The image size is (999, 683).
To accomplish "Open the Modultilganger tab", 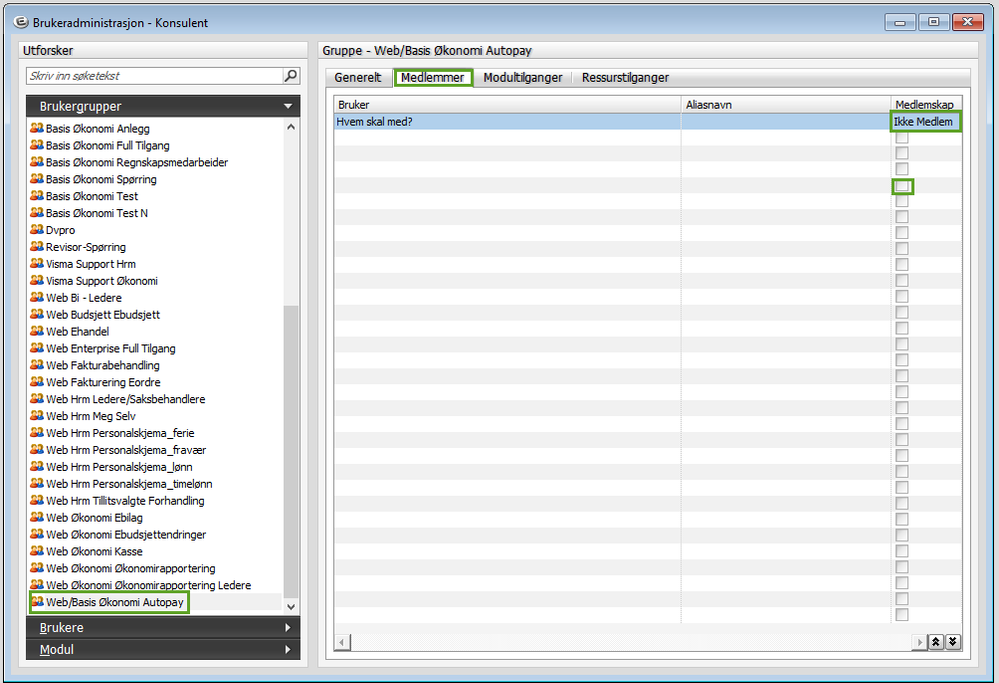I will [x=522, y=78].
